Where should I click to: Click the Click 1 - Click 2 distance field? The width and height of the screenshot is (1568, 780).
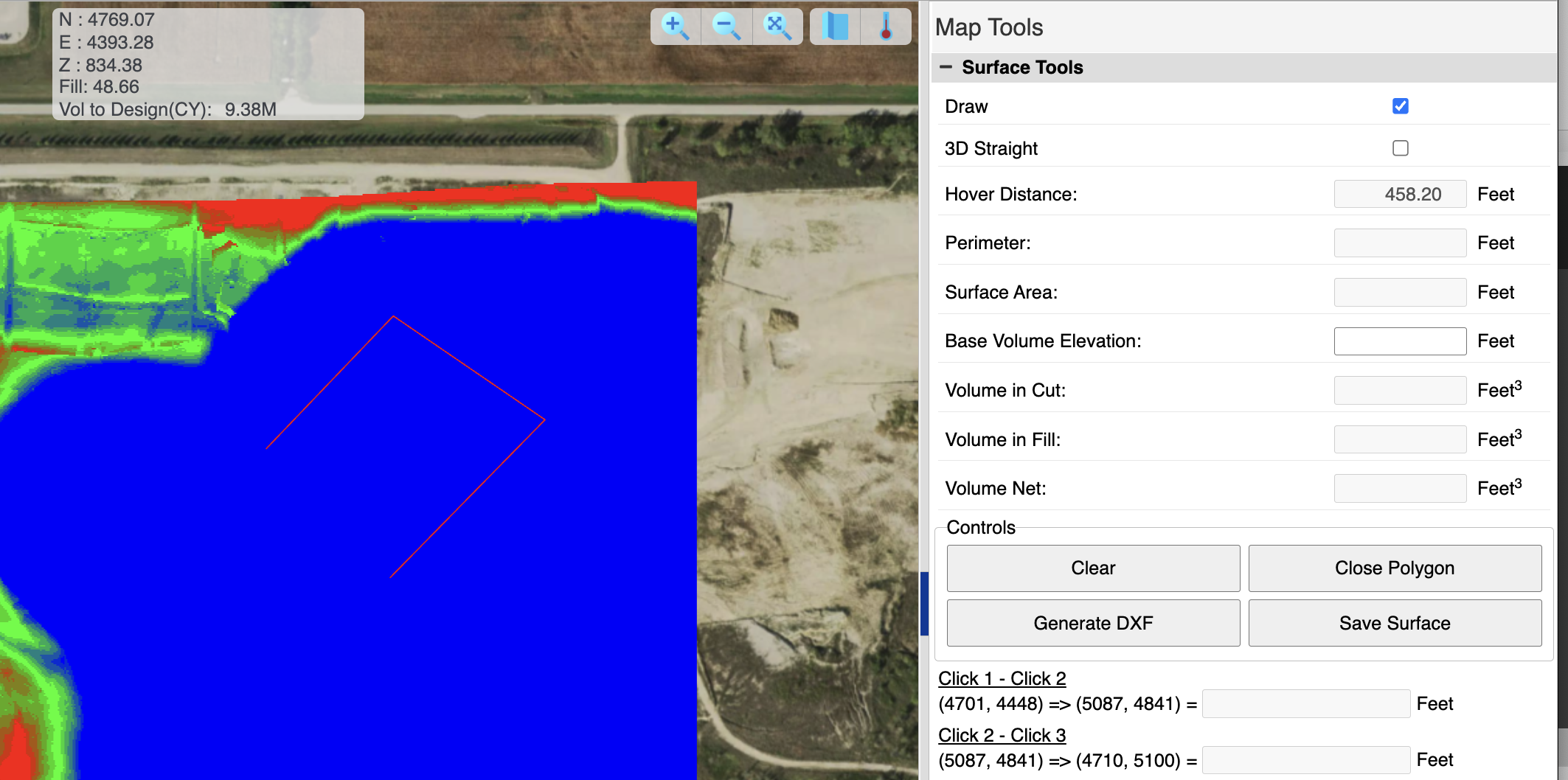click(x=1306, y=703)
